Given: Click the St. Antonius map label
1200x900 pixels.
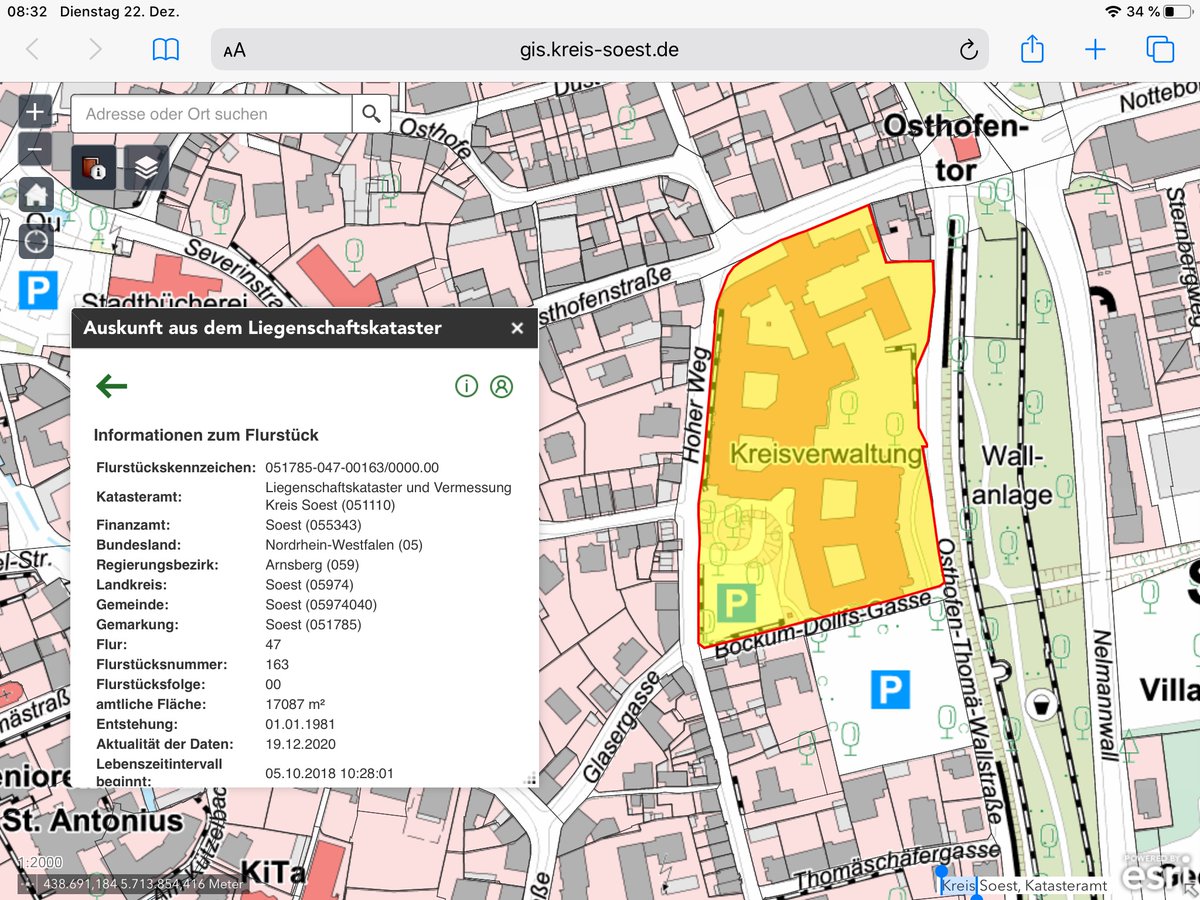Looking at the screenshot, I should pyautogui.click(x=92, y=822).
